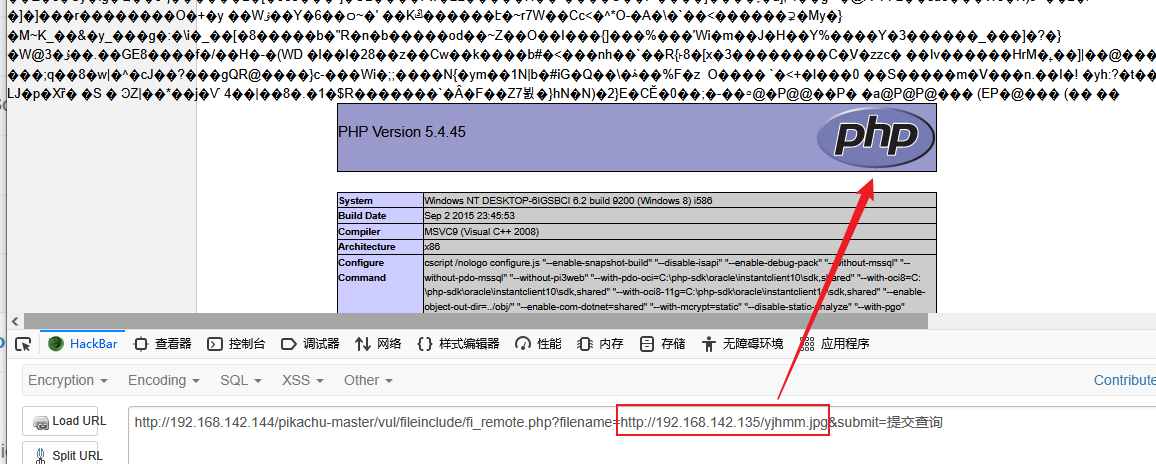Open the XSS dropdown menu
The width and height of the screenshot is (1156, 464).
(303, 381)
